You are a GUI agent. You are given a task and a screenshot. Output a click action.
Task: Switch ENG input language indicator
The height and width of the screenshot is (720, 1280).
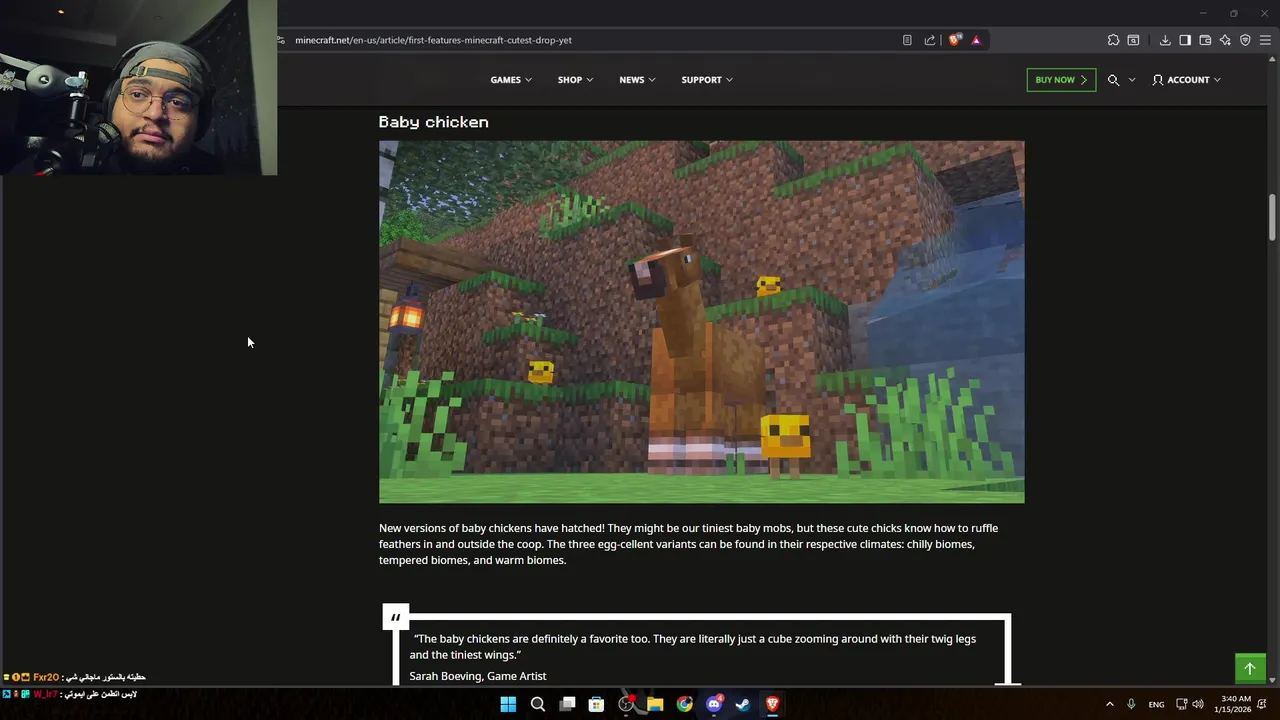click(x=1156, y=704)
